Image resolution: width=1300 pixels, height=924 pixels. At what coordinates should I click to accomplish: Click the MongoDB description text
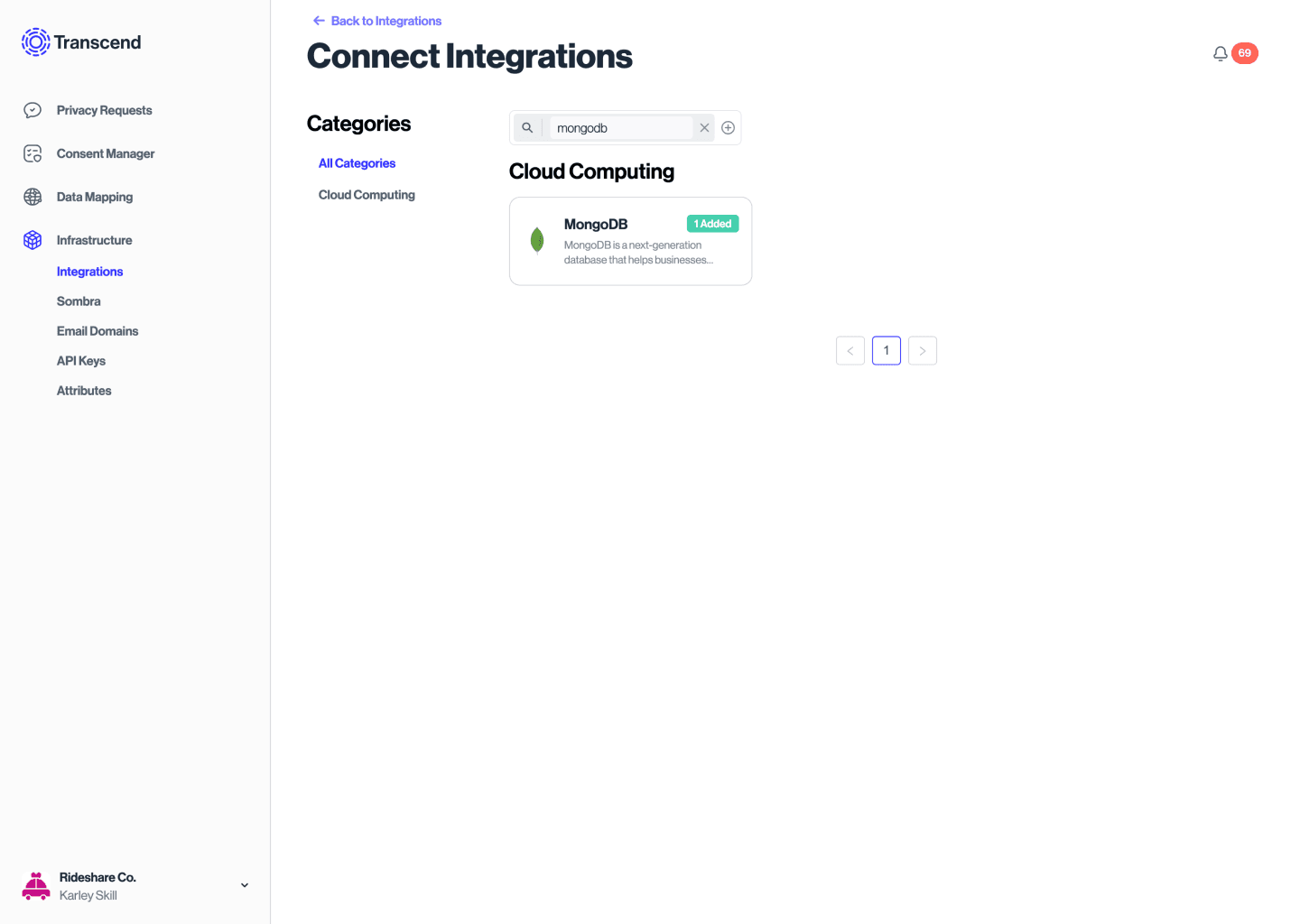pos(638,253)
